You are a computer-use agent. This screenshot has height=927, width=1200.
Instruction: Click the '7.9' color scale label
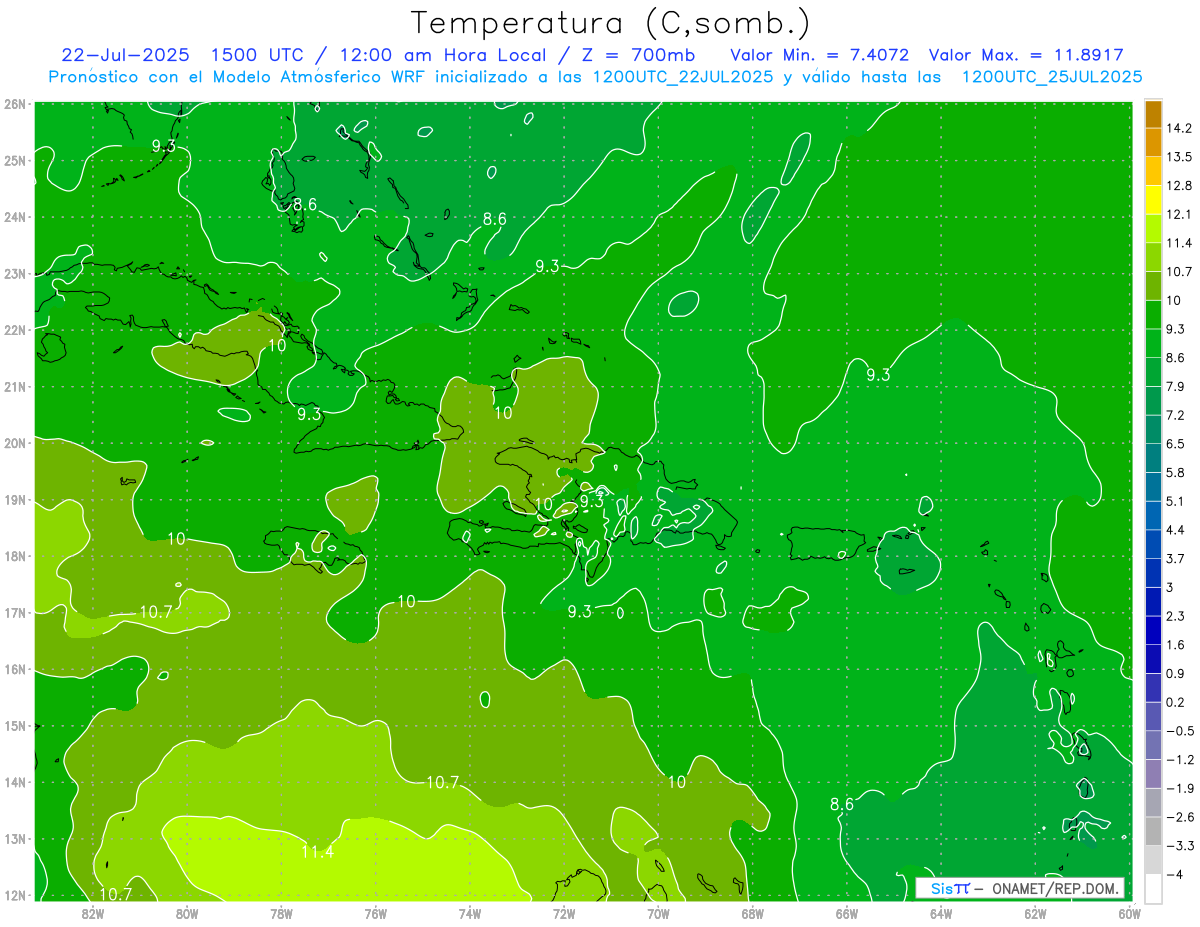(1175, 386)
